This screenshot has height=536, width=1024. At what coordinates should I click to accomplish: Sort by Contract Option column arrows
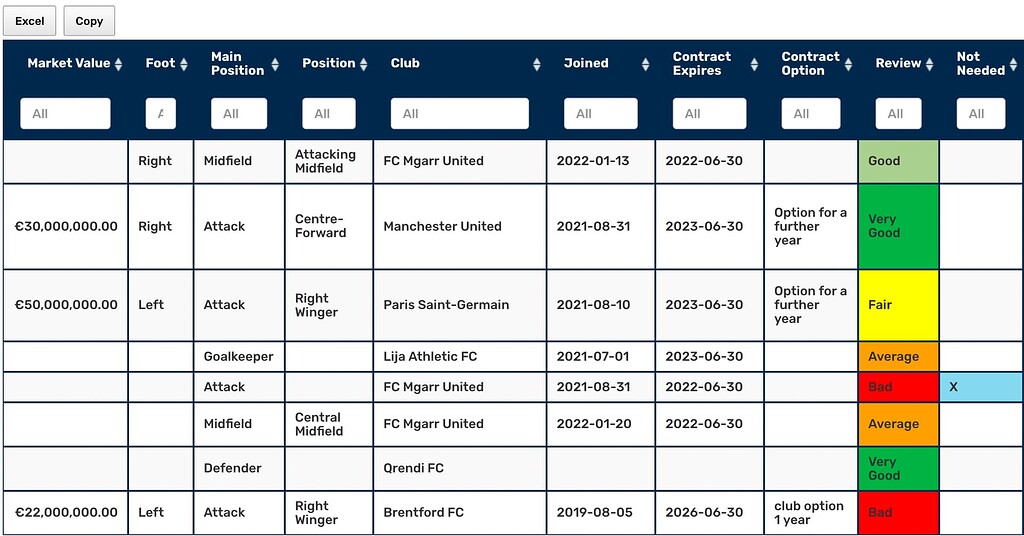point(848,64)
